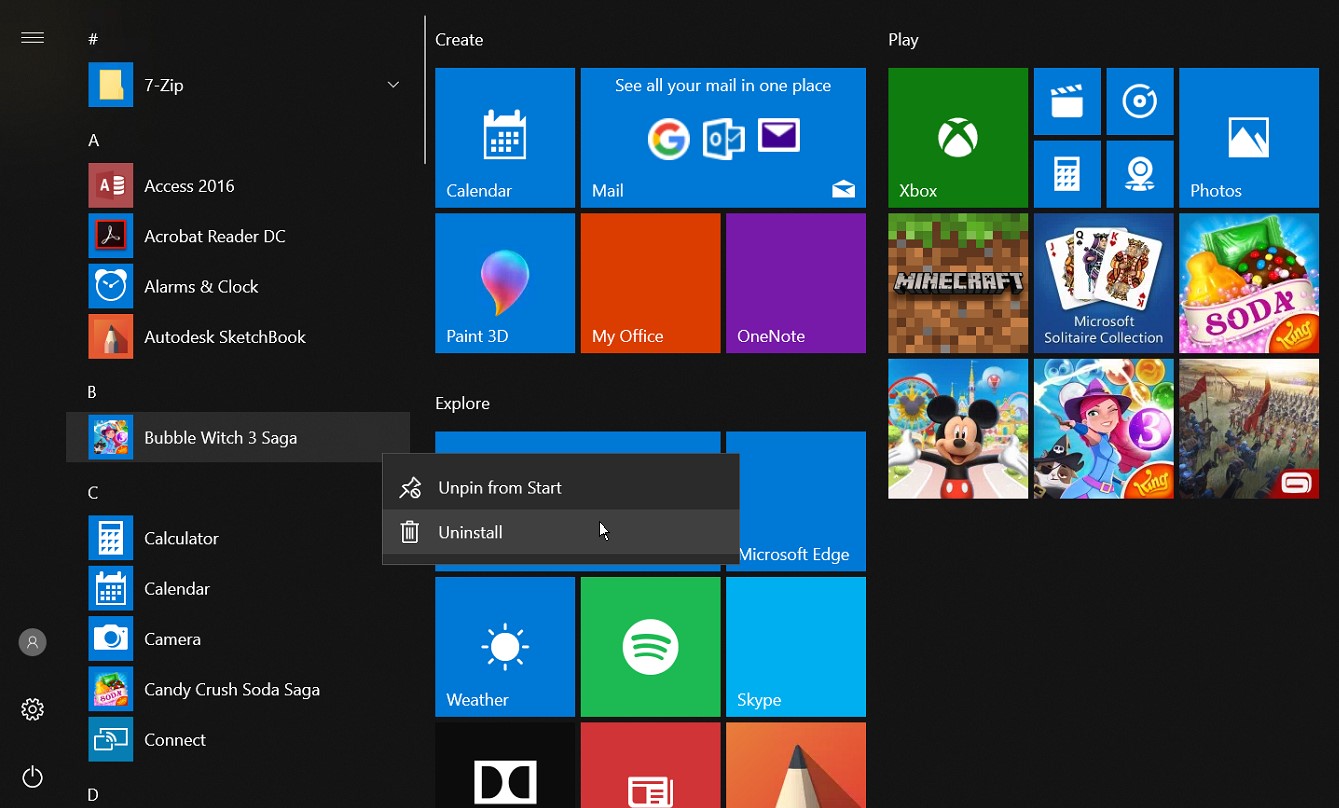Screen dimensions: 1339x808
Task: Open the Mail tile
Action: pos(723,138)
